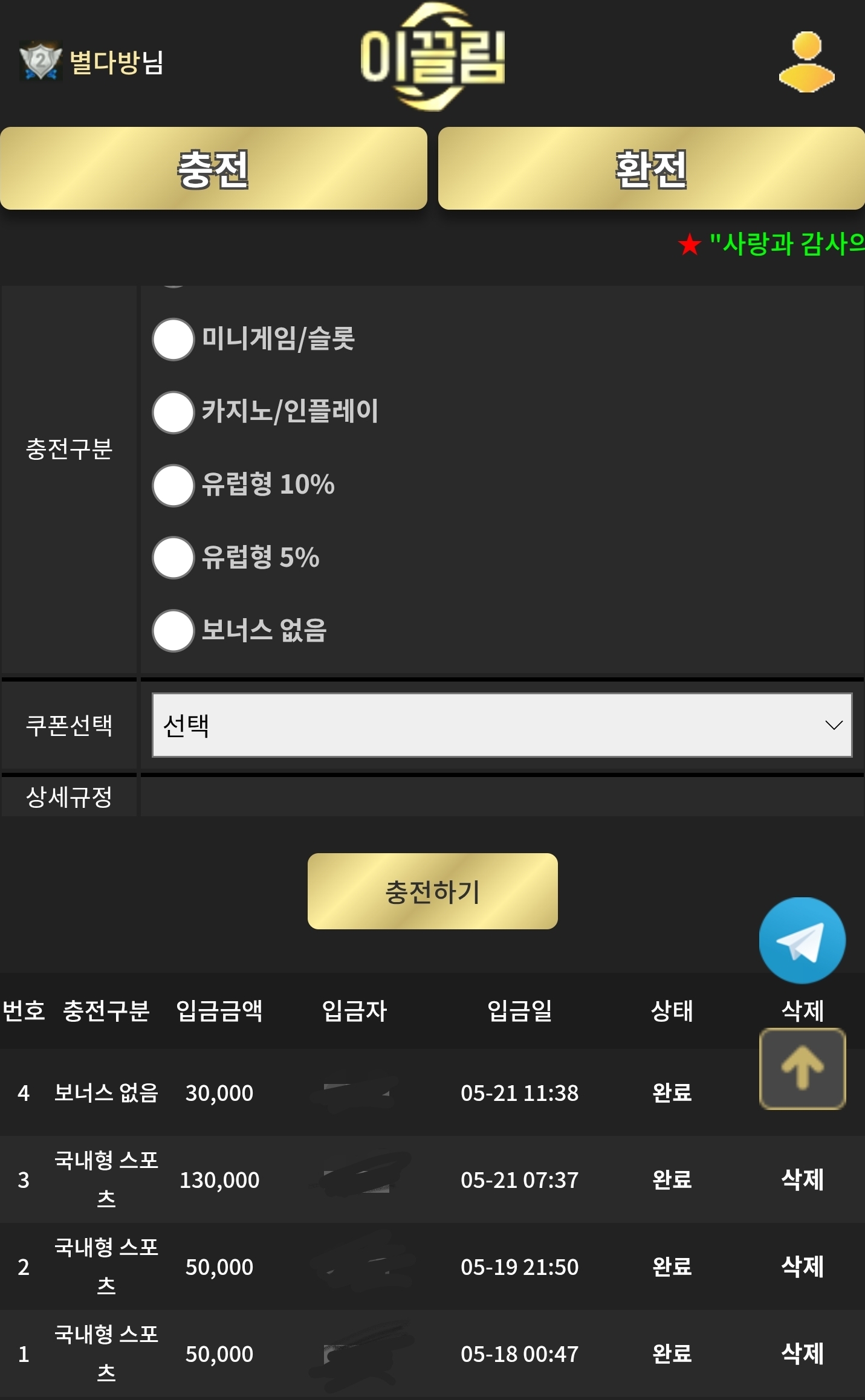Screen dimensions: 865x1400
Task: Click the scrolling green notice text
Action: (786, 244)
